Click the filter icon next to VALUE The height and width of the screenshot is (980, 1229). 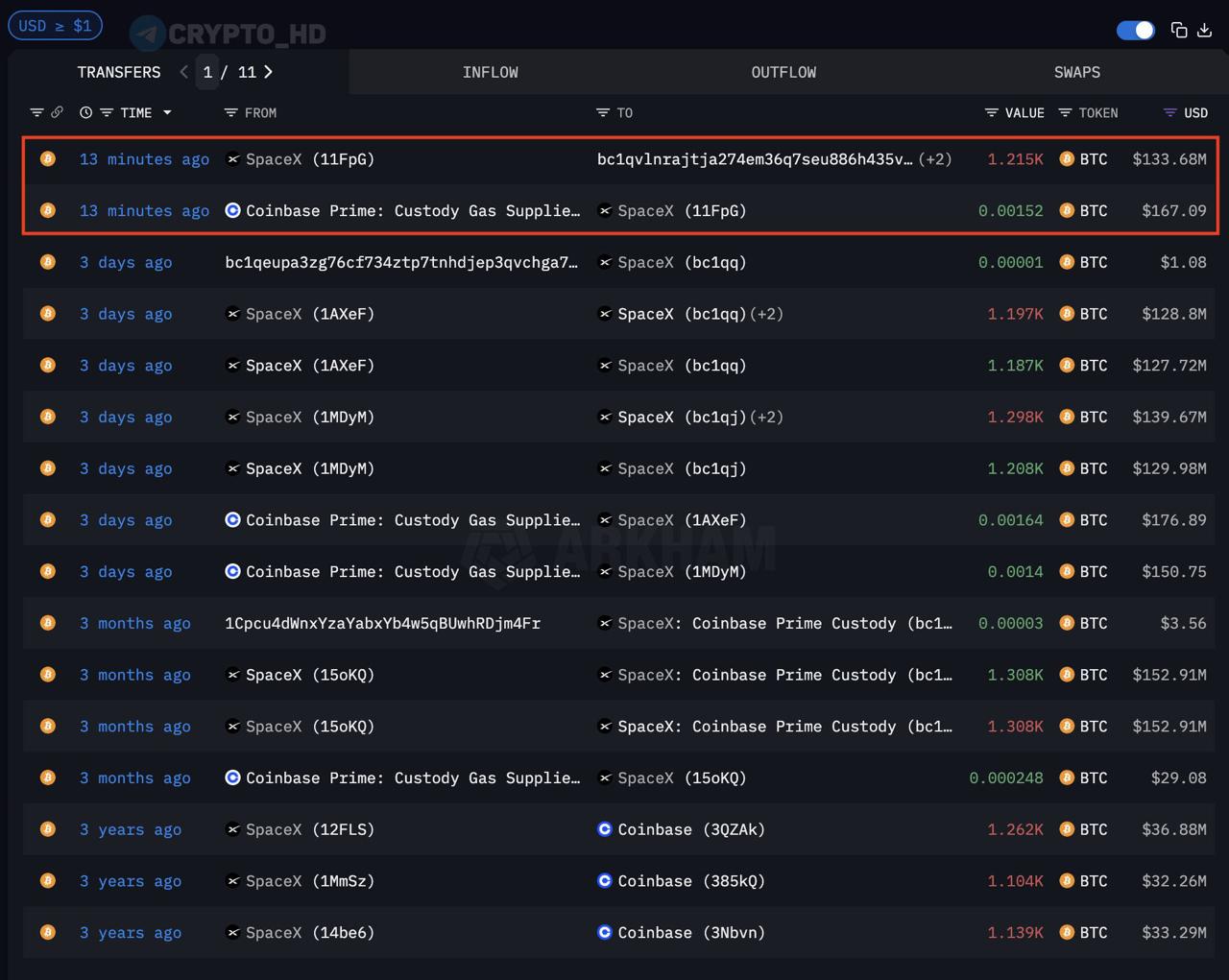[991, 112]
